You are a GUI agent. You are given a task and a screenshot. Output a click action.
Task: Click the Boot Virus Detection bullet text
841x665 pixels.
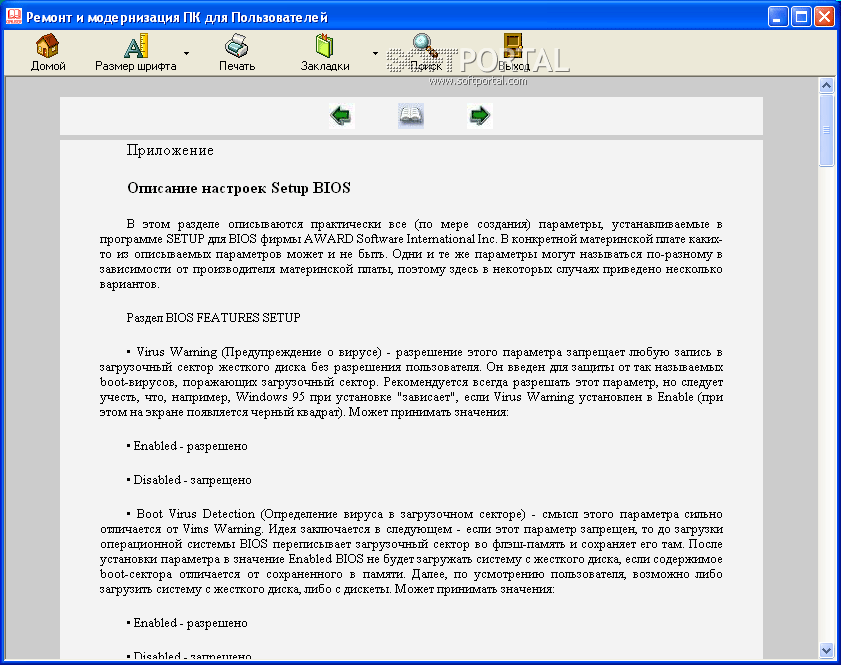click(411, 551)
